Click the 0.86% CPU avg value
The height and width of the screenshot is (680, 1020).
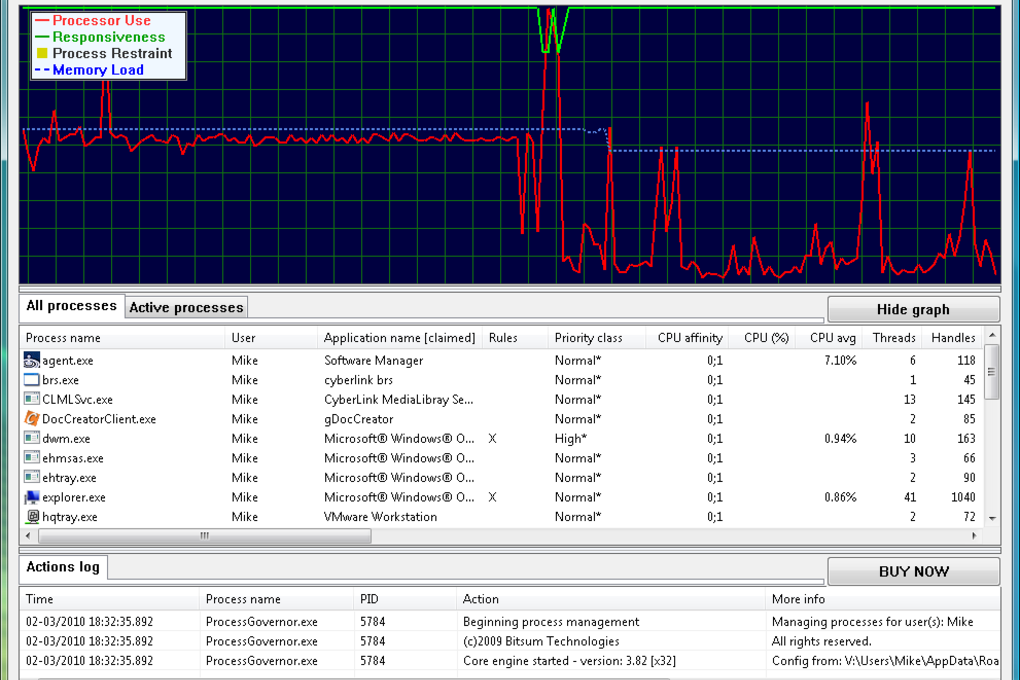coord(840,497)
